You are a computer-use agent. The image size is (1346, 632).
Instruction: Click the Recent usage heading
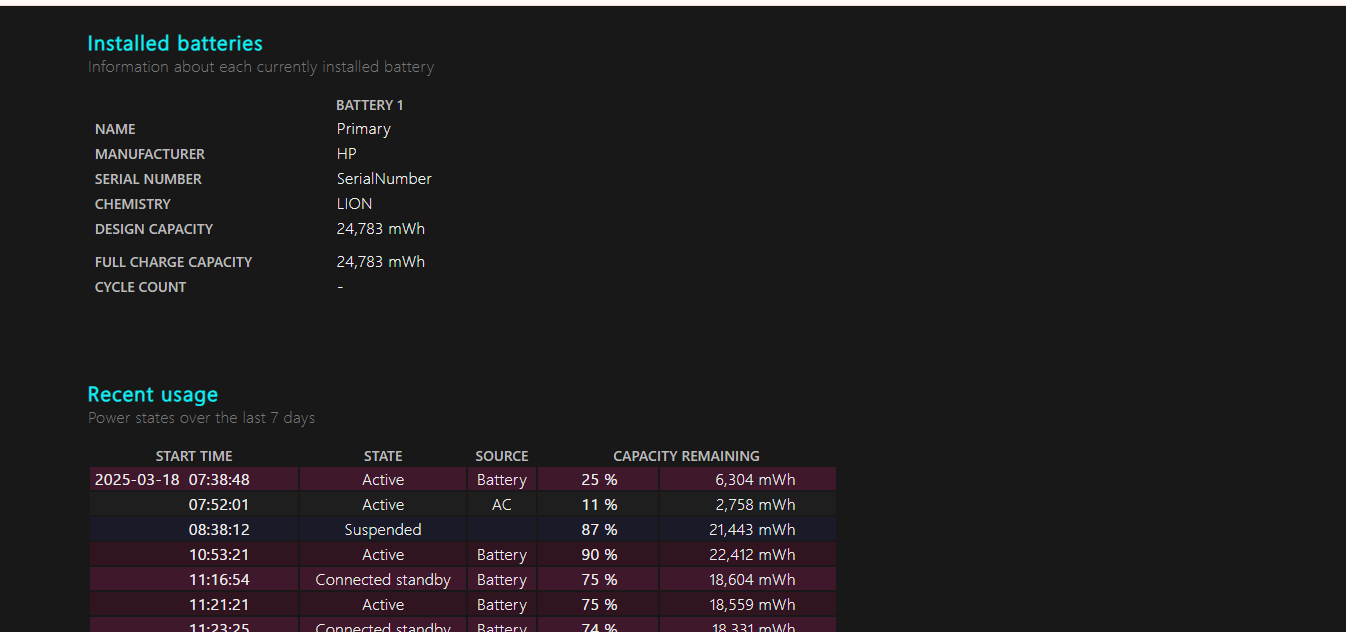tap(152, 394)
